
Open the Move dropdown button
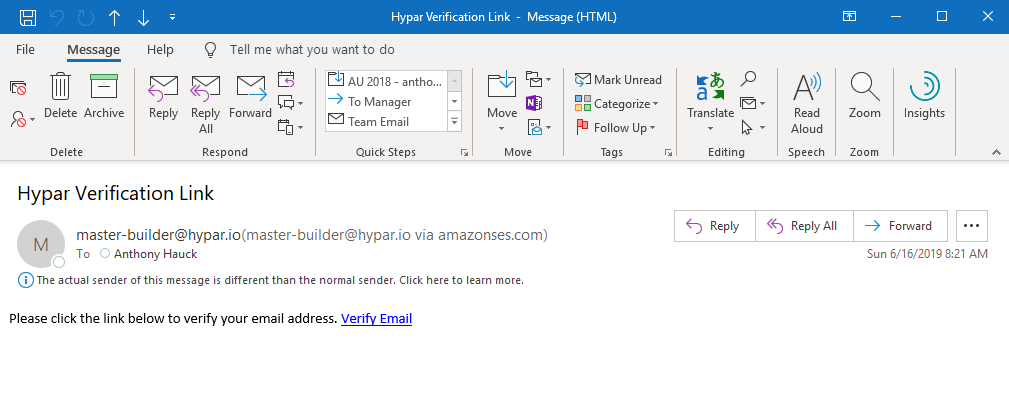(x=501, y=103)
